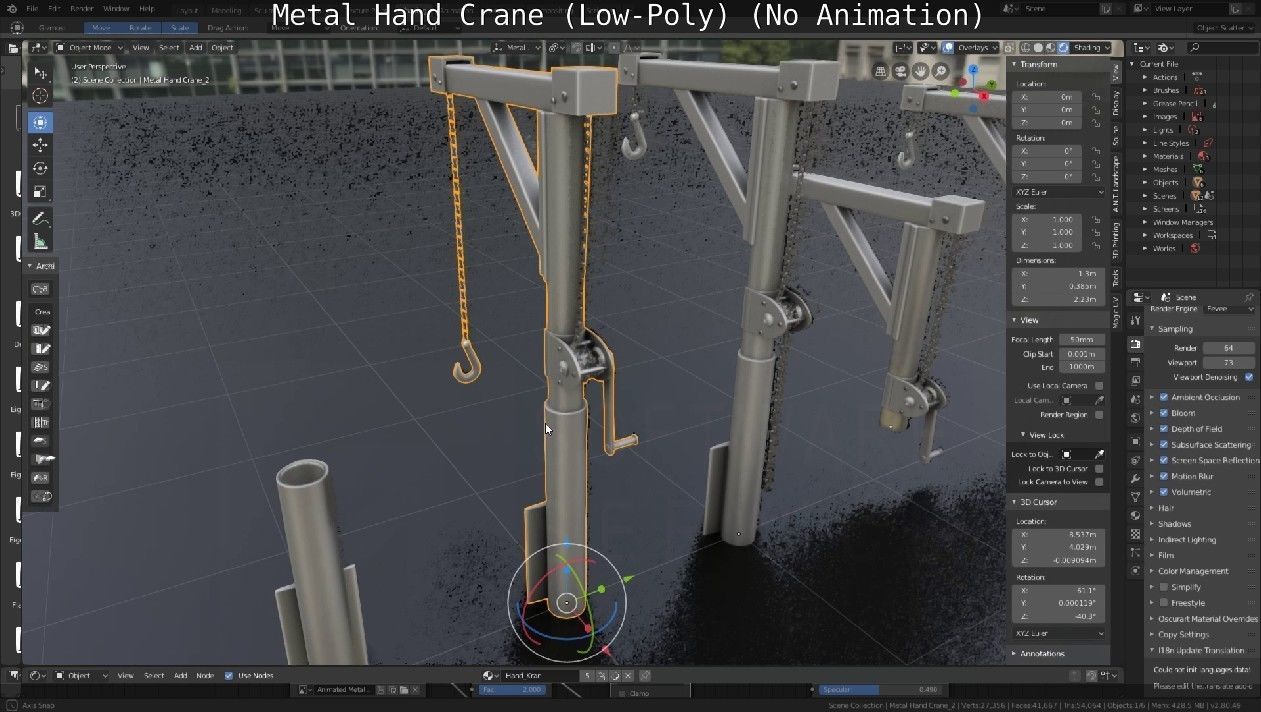Image resolution: width=1261 pixels, height=712 pixels.
Task: Open the Render properties tab icon
Action: (x=1135, y=344)
